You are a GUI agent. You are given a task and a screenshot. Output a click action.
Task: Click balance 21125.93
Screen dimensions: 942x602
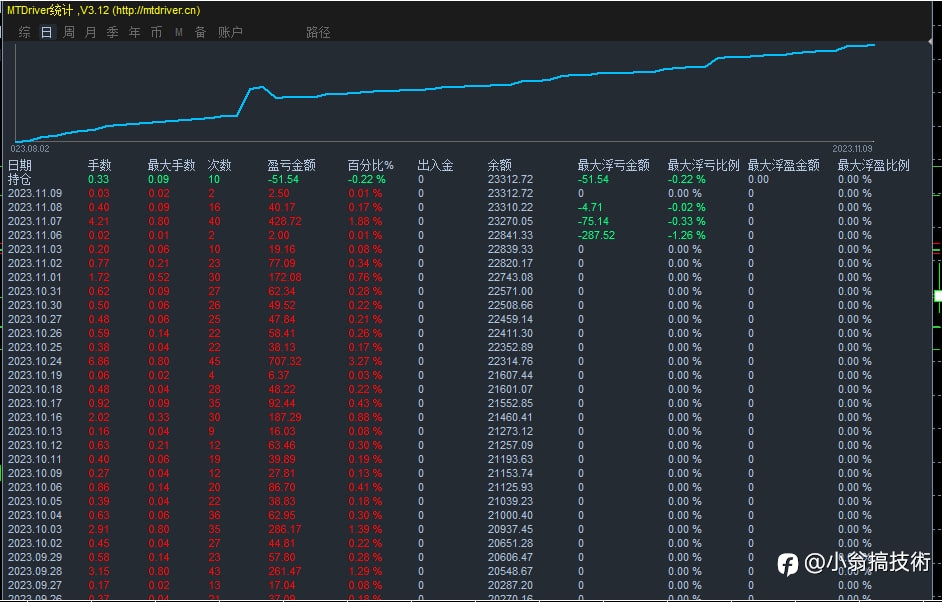(510, 487)
